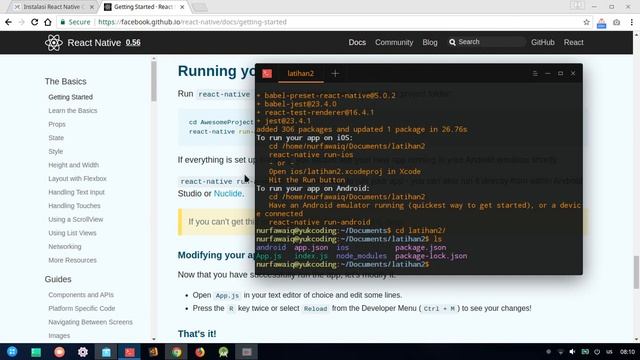Click the green desktop icon in taskbar
The image size is (640, 360).
pos(36,352)
